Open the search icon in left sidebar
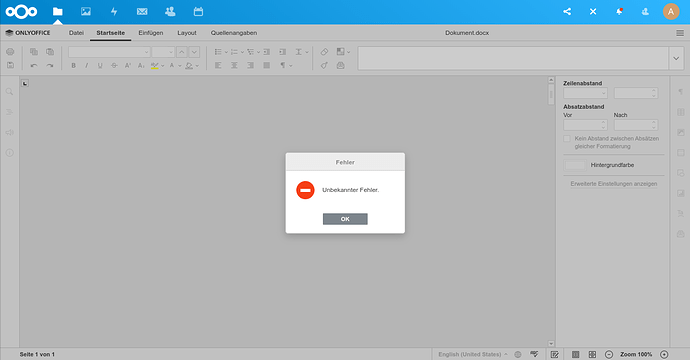This screenshot has width=690, height=360. [x=9, y=92]
